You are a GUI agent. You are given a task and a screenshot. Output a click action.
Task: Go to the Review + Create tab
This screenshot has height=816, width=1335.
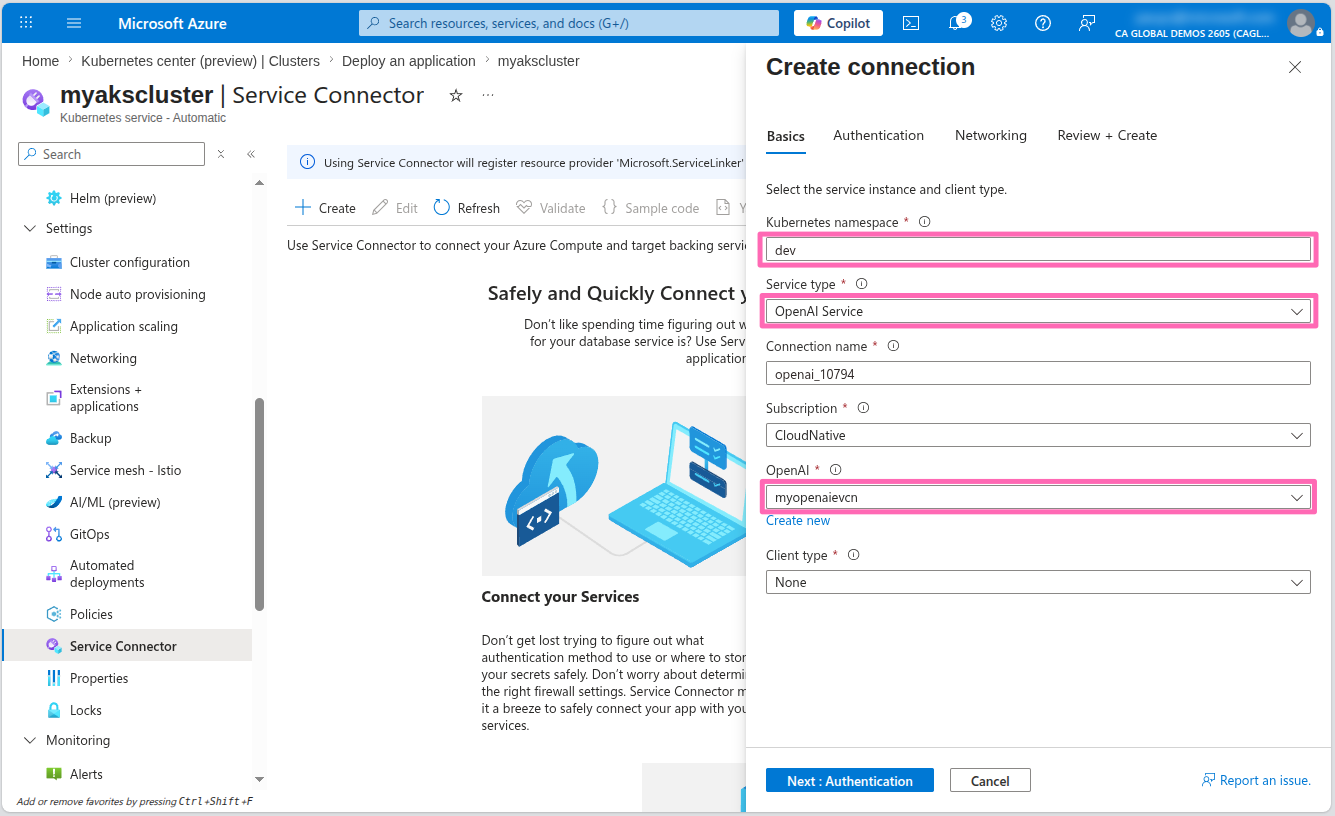tap(1107, 135)
